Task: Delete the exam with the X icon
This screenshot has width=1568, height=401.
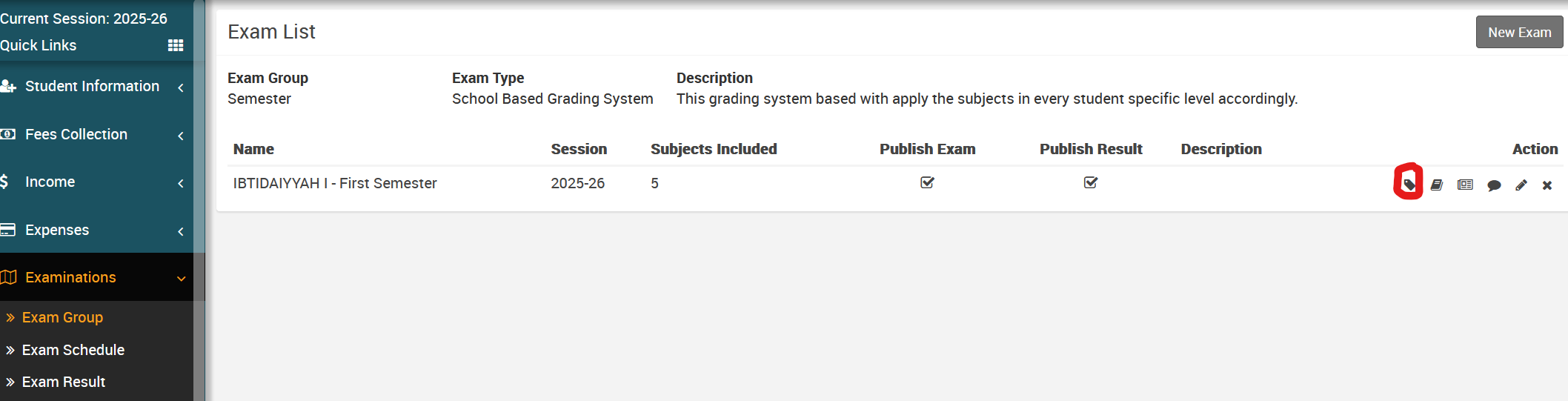Action: point(1547,185)
